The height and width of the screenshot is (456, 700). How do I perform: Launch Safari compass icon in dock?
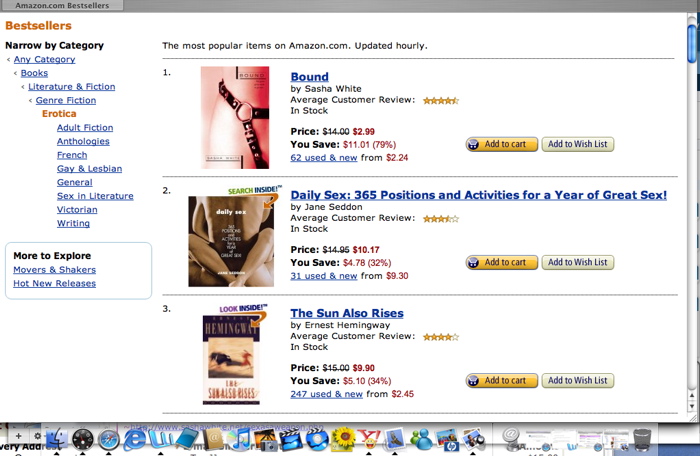click(108, 440)
